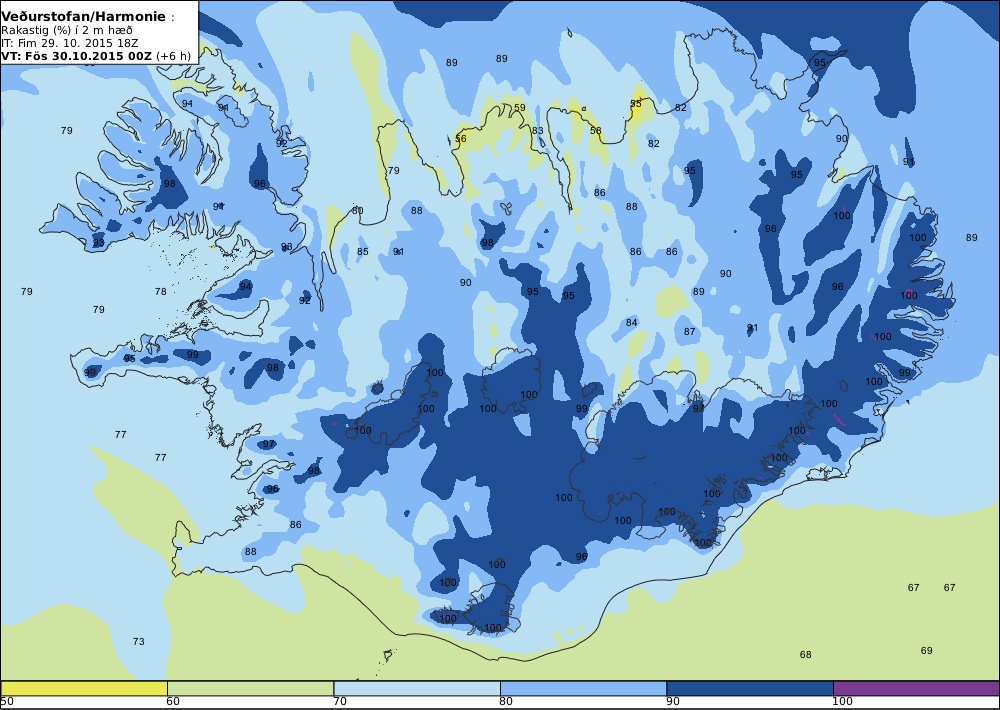Click the 'VT: Fös 30.10.2015 00Z' line
Viewport: 1000px width, 710px height.
click(x=77, y=56)
